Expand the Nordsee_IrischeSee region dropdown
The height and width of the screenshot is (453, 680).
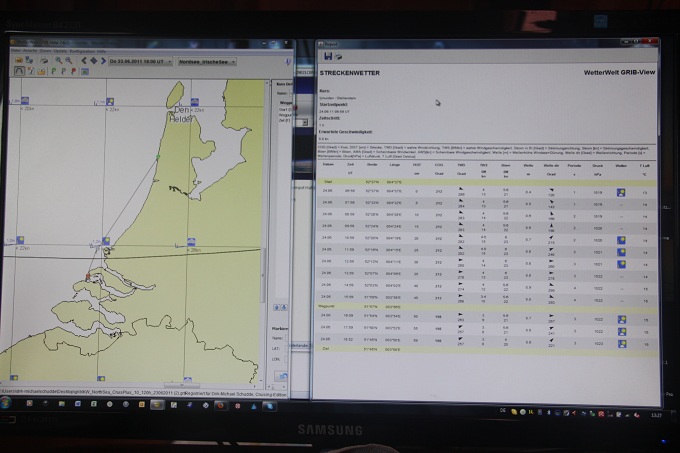click(232, 60)
